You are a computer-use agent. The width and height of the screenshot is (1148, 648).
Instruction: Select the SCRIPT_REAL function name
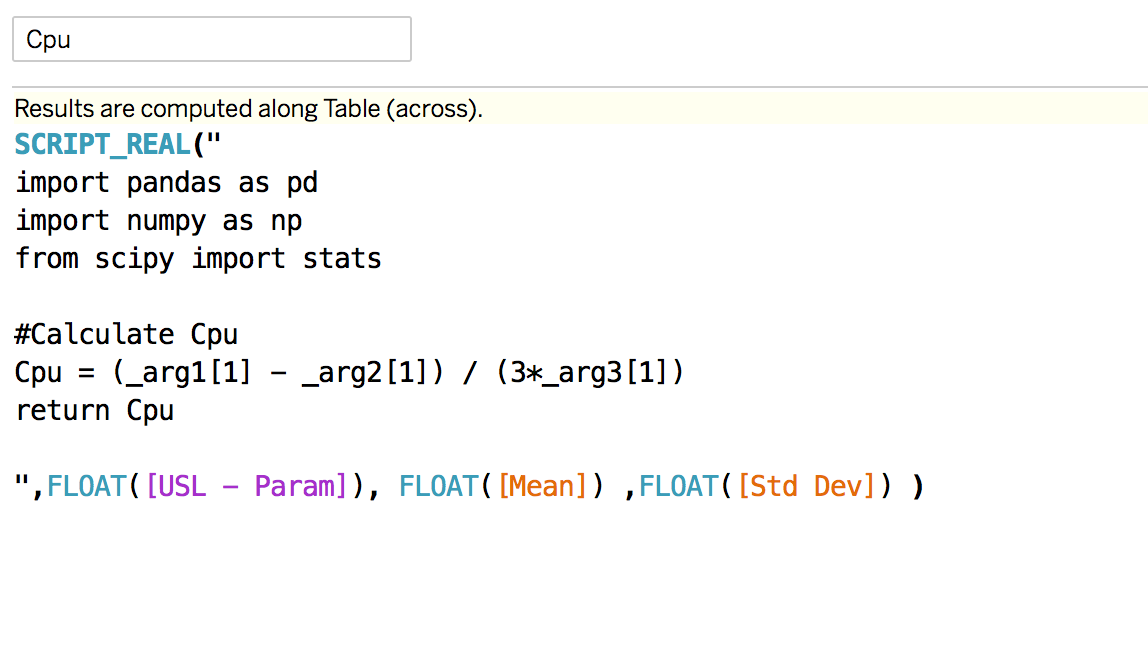[x=100, y=144]
